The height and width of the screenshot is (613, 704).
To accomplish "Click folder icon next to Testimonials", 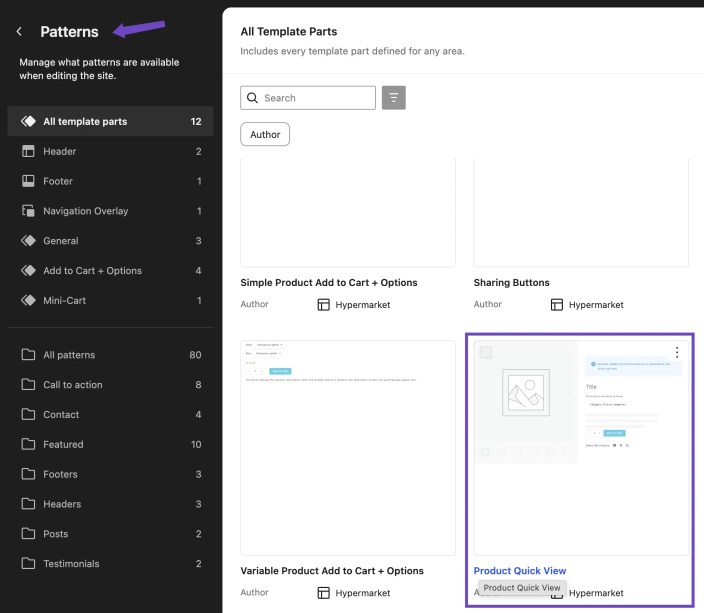I will click(28, 563).
